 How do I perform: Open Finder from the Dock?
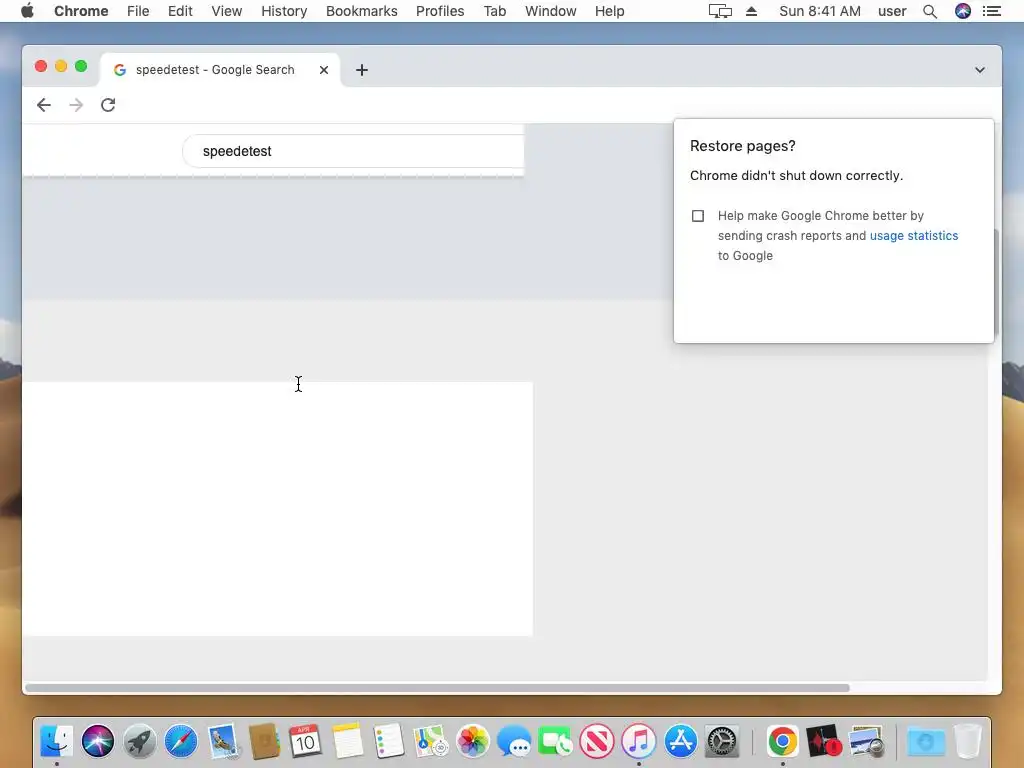pos(57,741)
